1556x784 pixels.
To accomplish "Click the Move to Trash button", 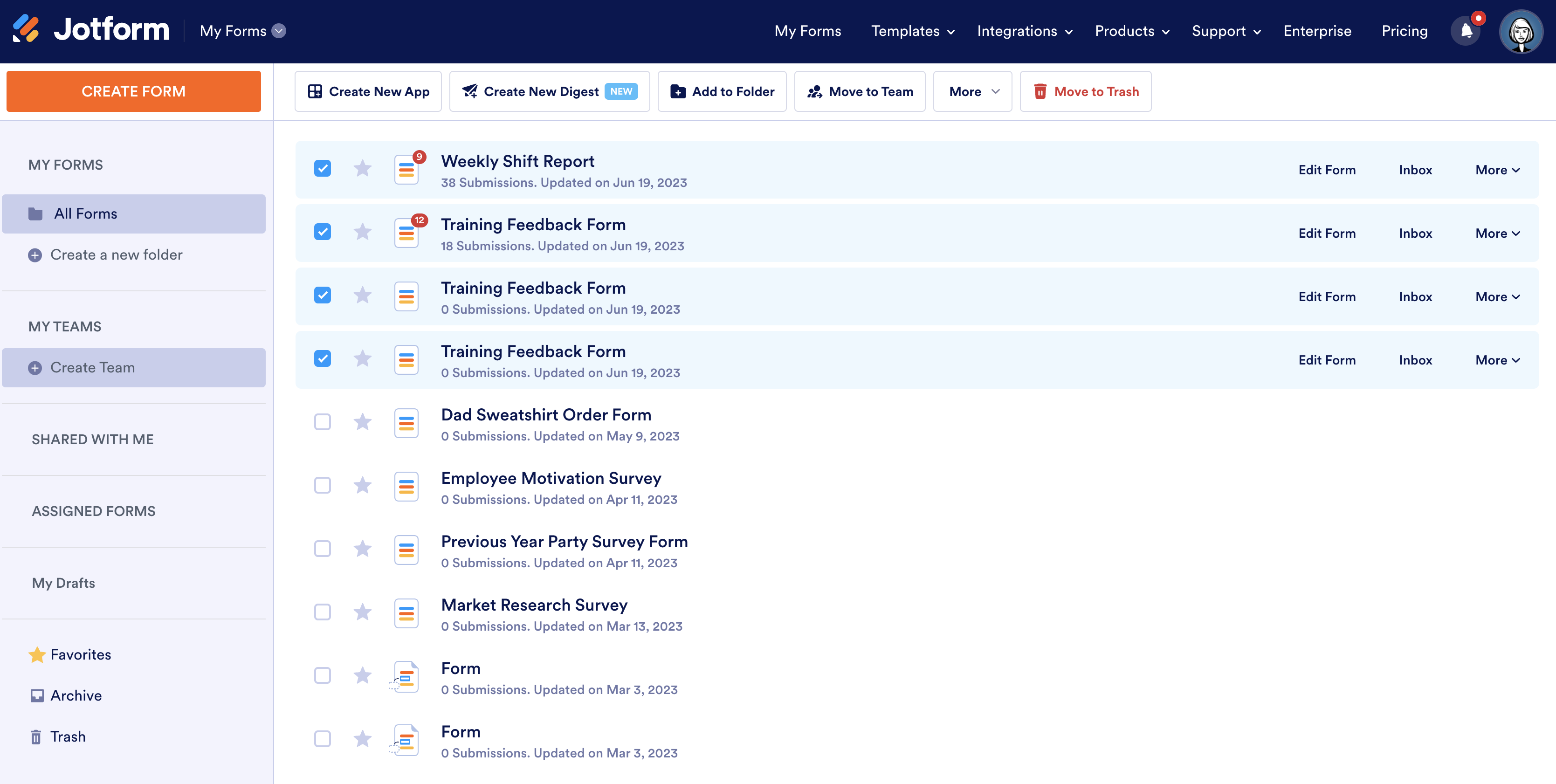I will click(x=1086, y=92).
